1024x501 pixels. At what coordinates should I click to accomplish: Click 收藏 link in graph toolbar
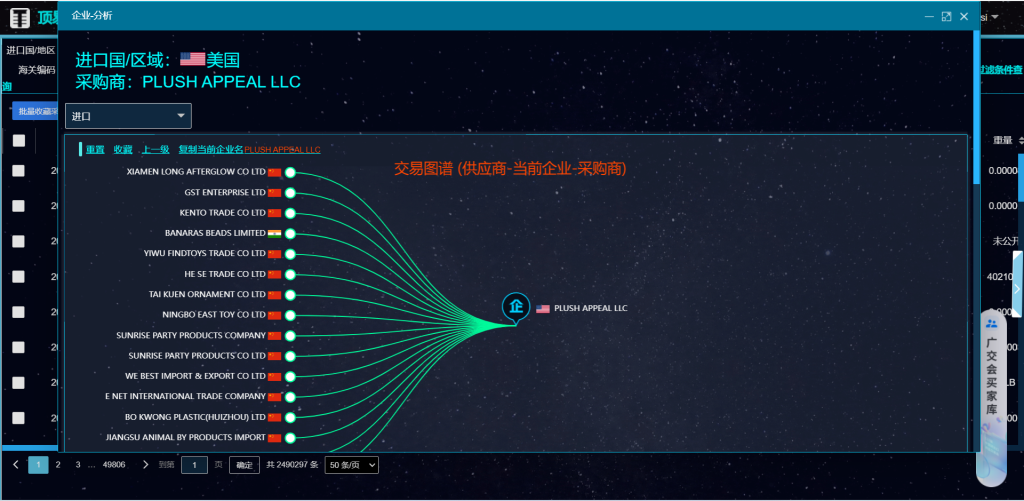pyautogui.click(x=123, y=150)
